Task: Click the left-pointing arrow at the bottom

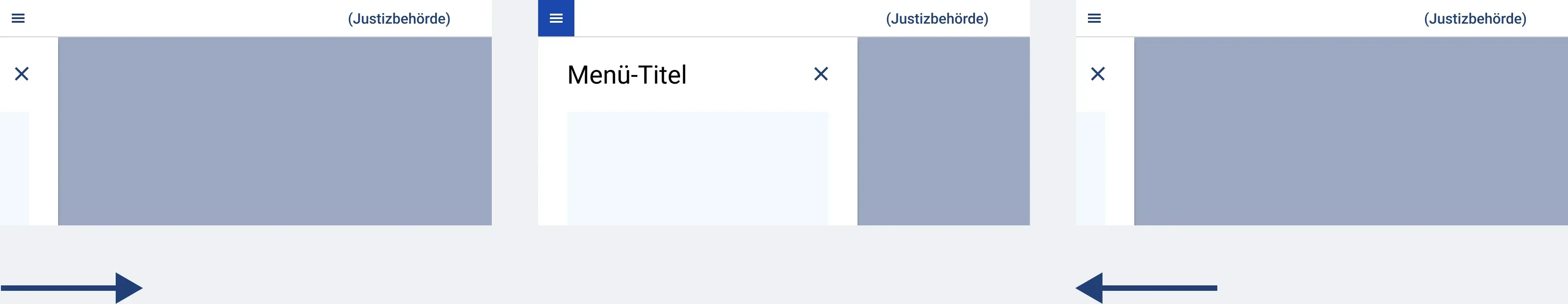Action: 1146,288
